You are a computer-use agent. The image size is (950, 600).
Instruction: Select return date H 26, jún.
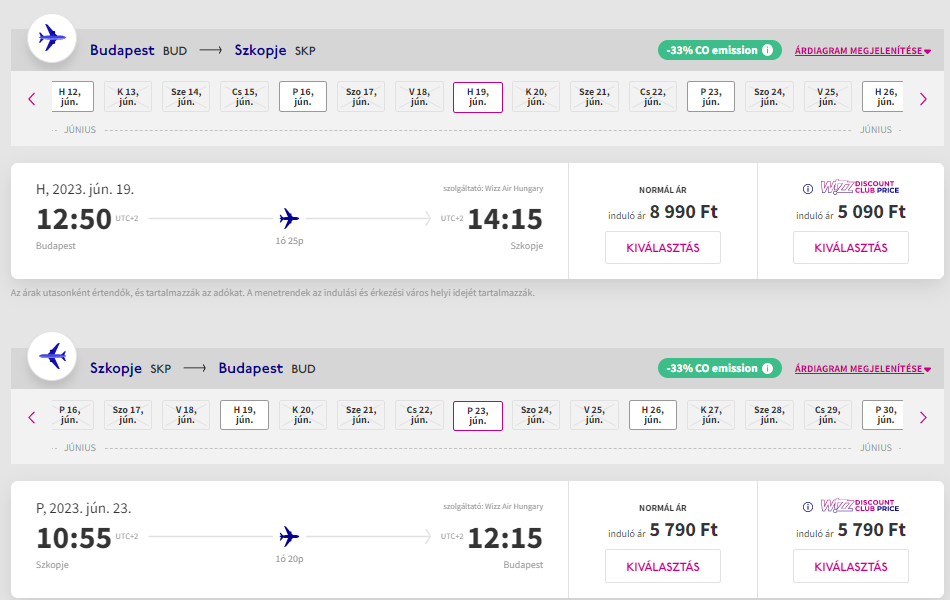click(x=652, y=414)
